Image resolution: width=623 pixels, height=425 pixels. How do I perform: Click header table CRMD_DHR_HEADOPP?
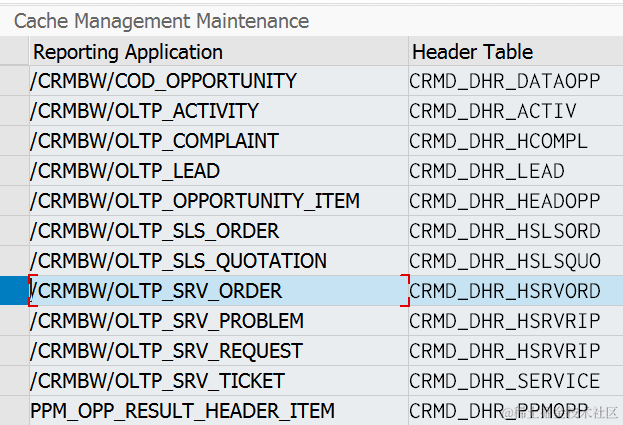coord(516,201)
